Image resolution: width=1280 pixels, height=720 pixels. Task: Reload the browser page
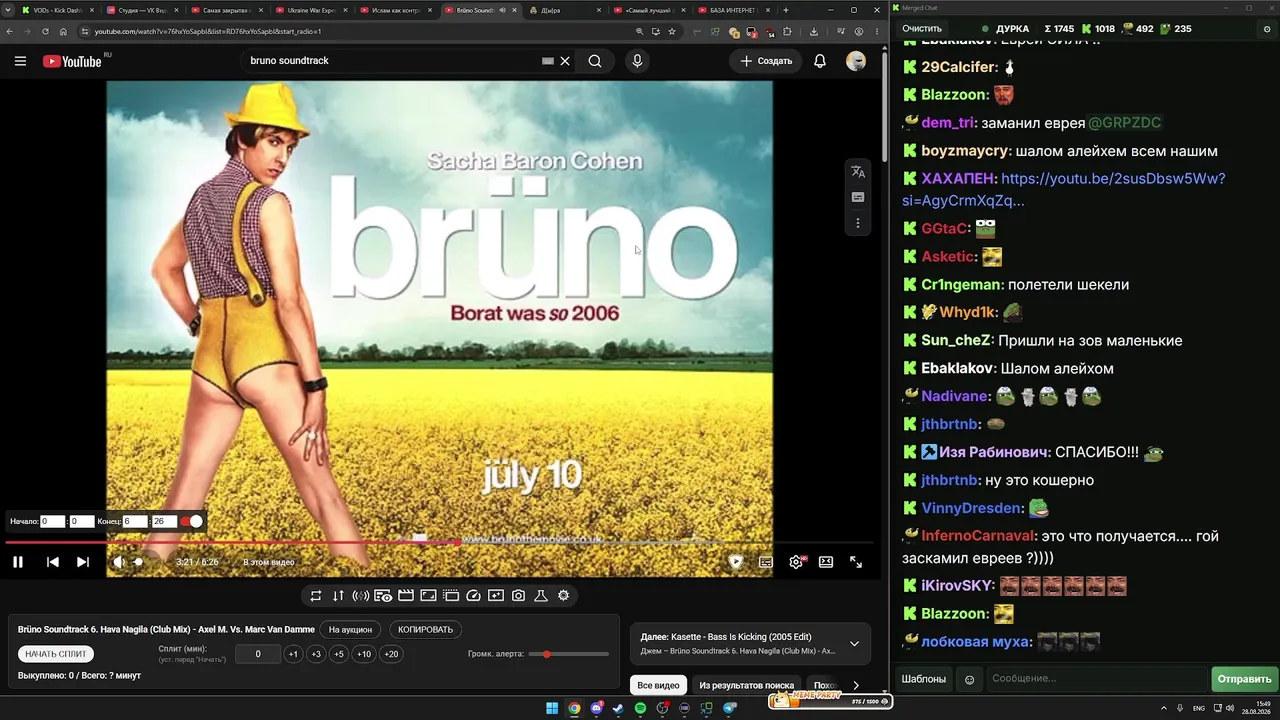[x=45, y=31]
